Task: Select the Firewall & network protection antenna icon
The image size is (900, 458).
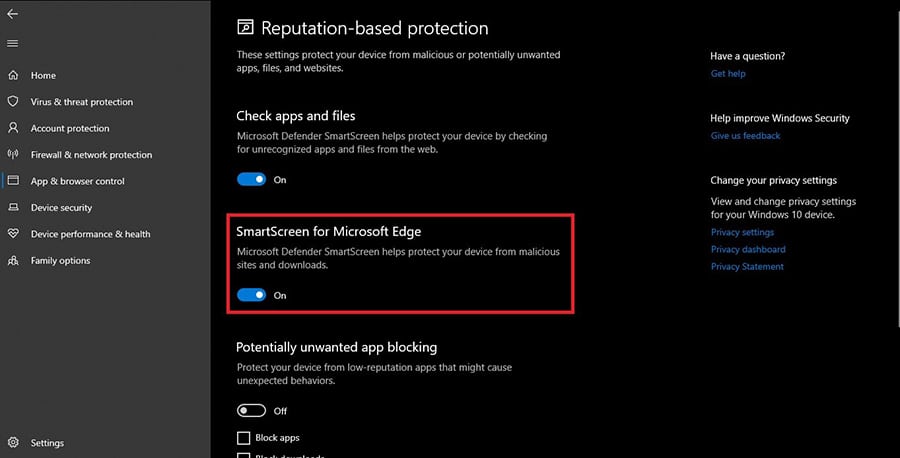Action: coord(13,154)
